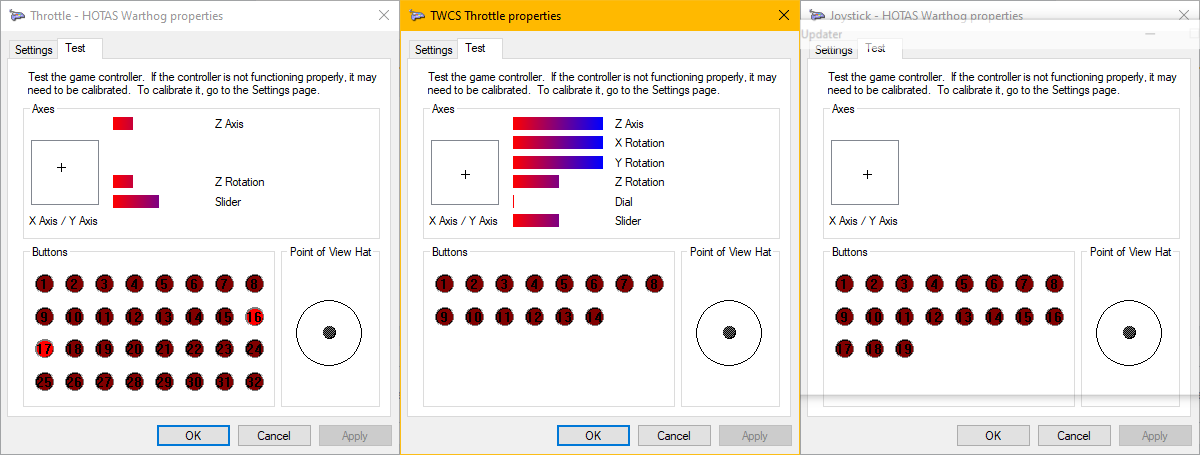Click button 1 indicator in TWCS Throttle window
Screen dimensions: 1200x455
coord(444,284)
